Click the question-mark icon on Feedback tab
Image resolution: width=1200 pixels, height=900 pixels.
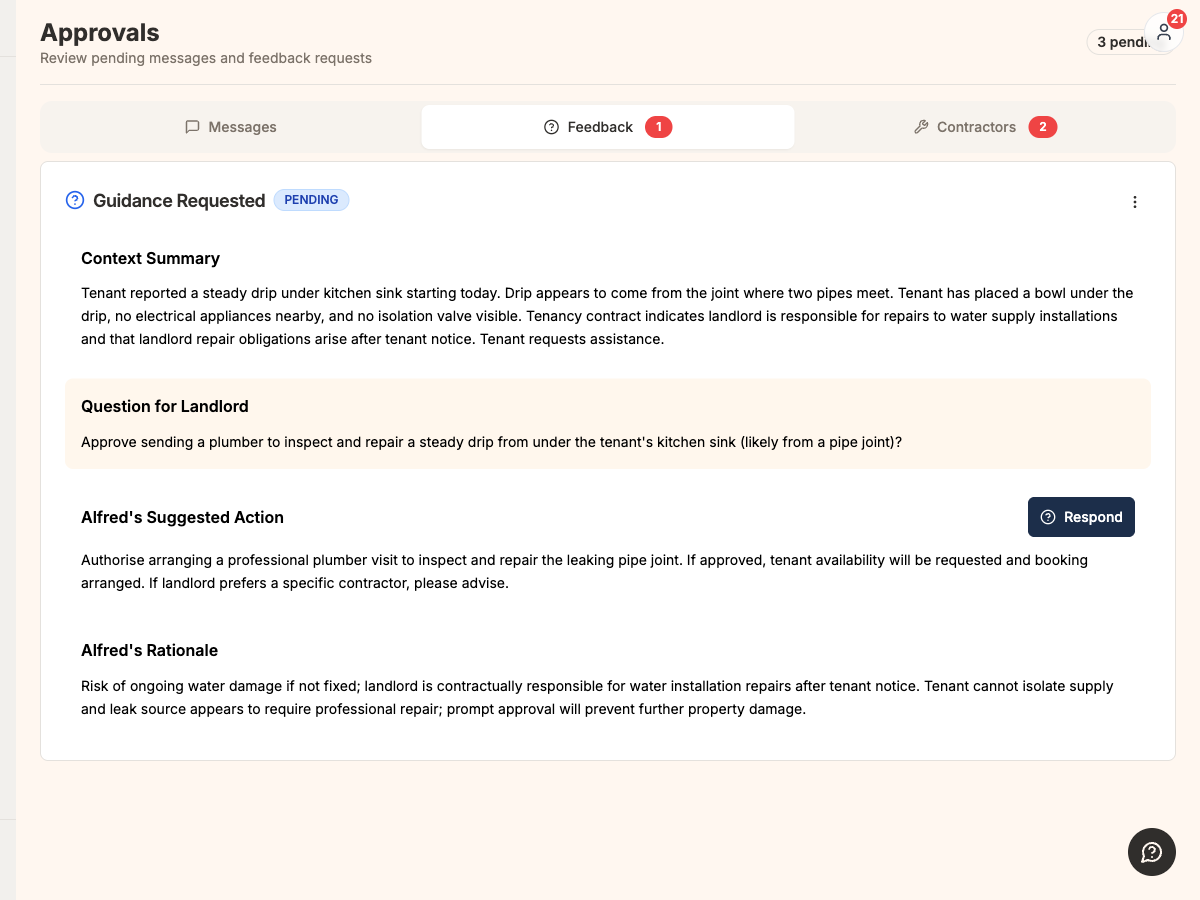pyautogui.click(x=551, y=127)
